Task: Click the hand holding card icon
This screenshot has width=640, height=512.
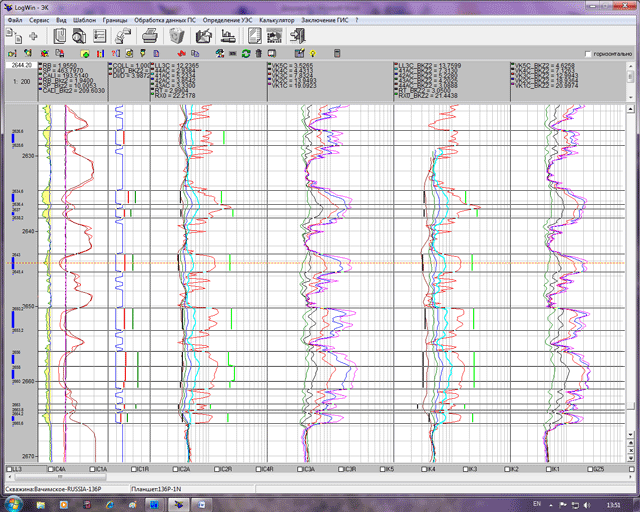Action: pos(123,36)
